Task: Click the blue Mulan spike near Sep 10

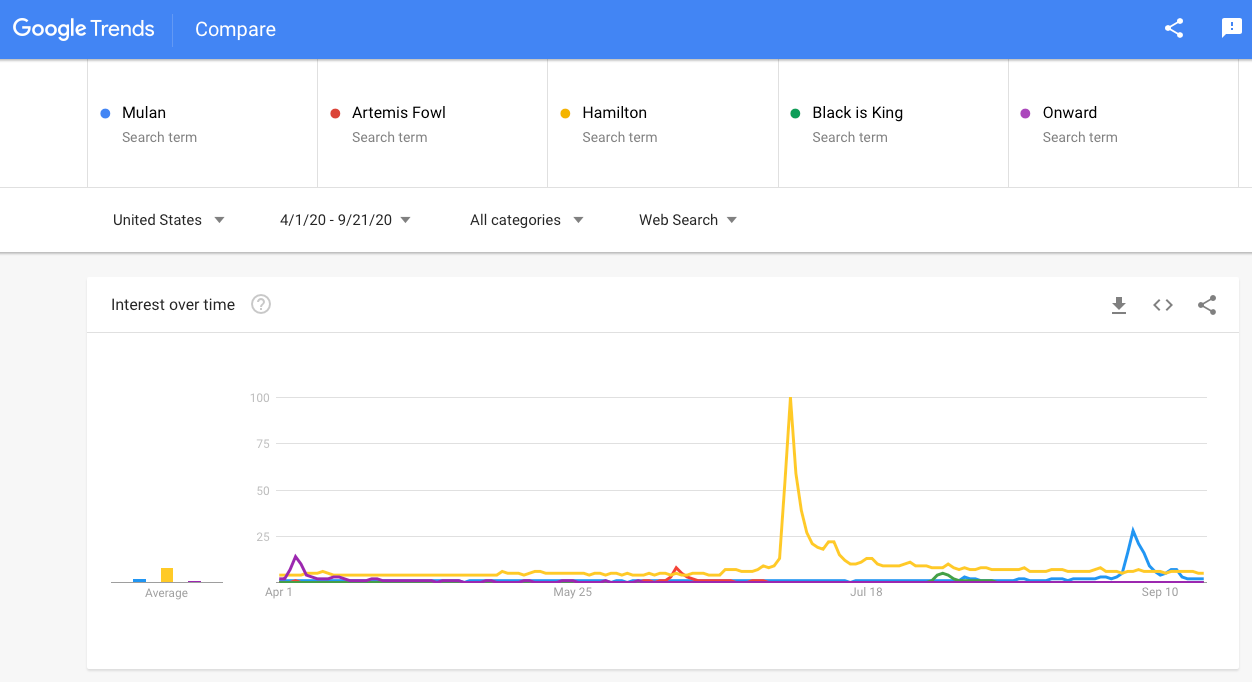Action: [1133, 530]
